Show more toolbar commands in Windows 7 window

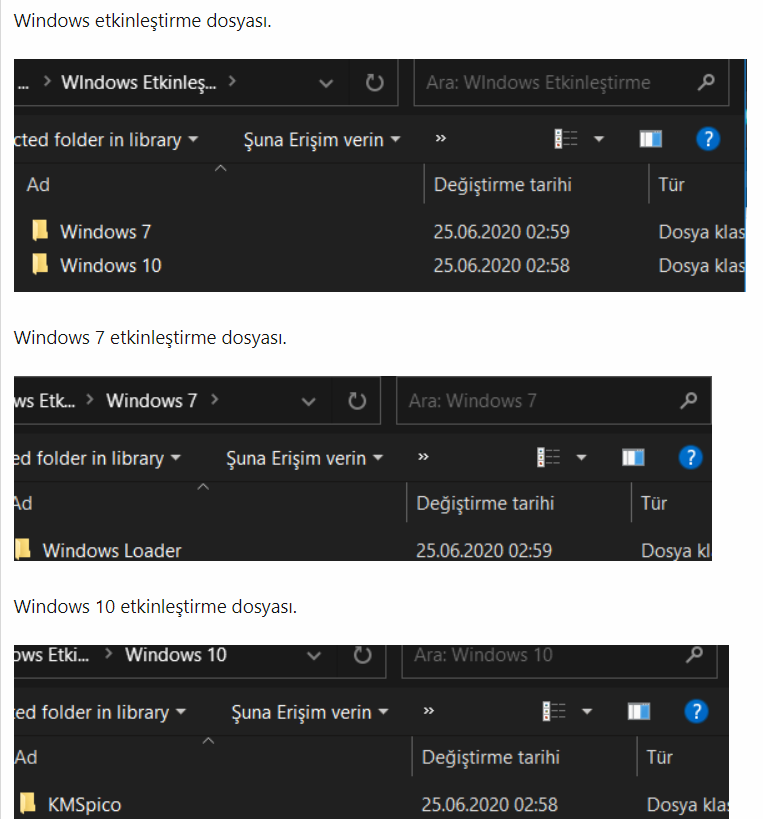423,457
